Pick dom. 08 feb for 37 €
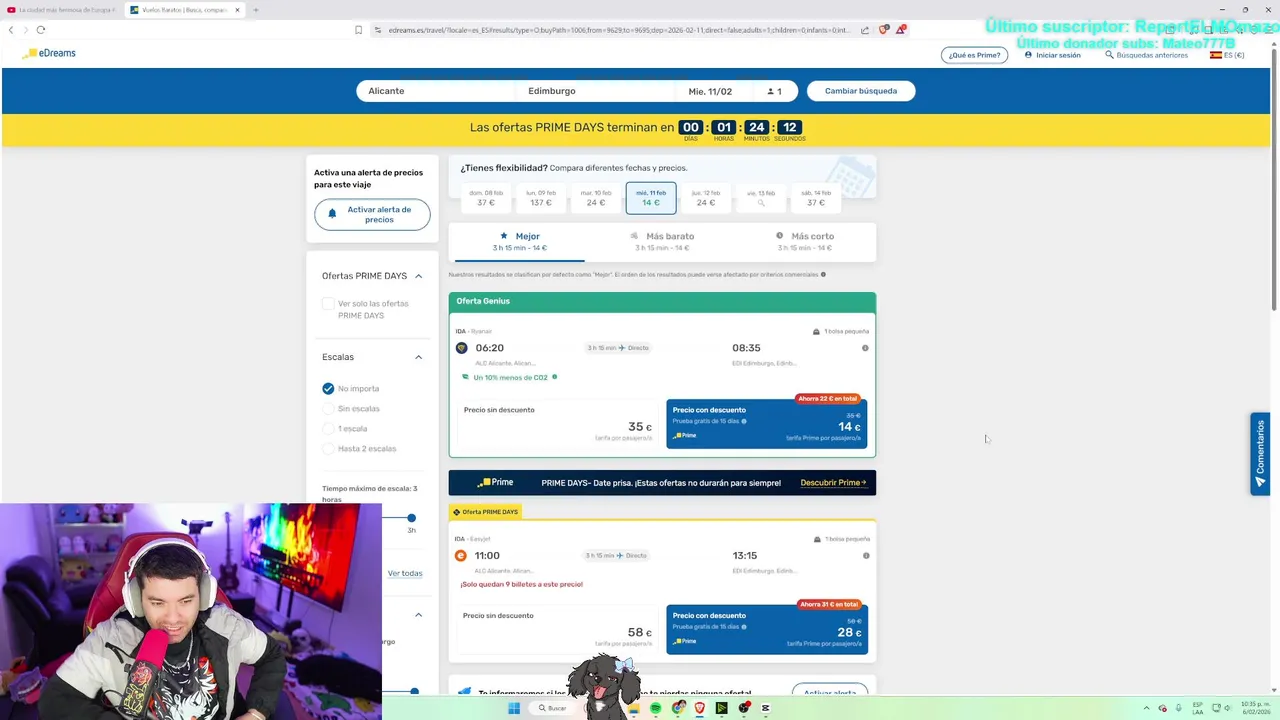This screenshot has height=720, width=1280. tap(486, 198)
